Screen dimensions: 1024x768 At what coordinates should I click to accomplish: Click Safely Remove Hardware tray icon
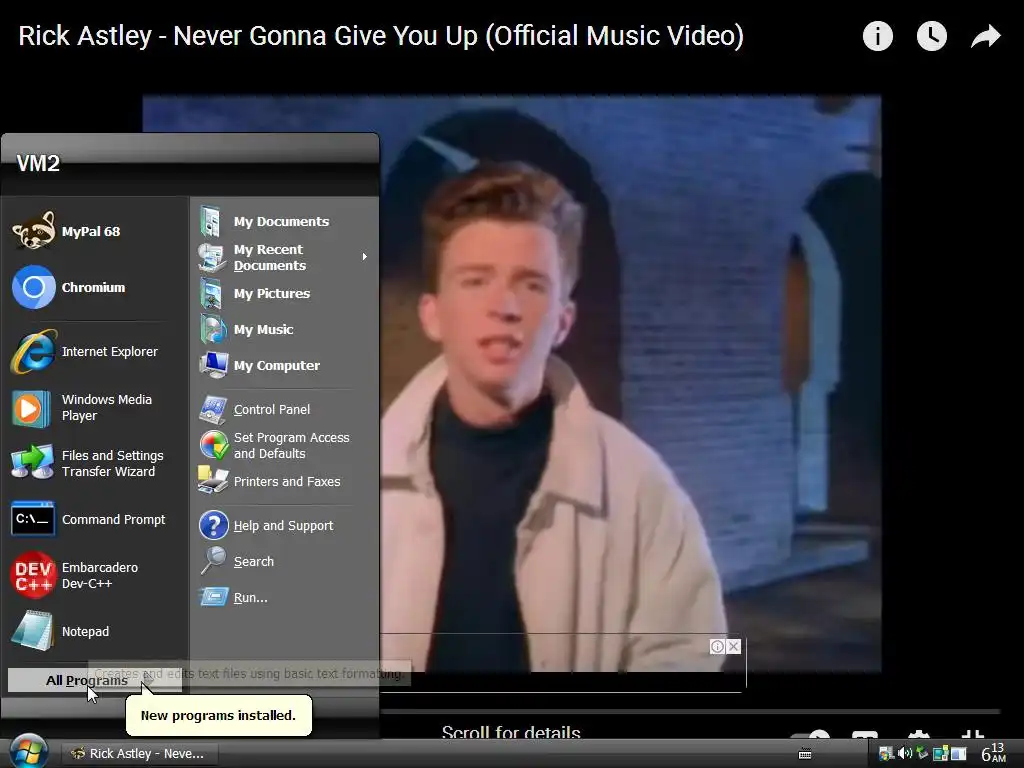tap(922, 754)
